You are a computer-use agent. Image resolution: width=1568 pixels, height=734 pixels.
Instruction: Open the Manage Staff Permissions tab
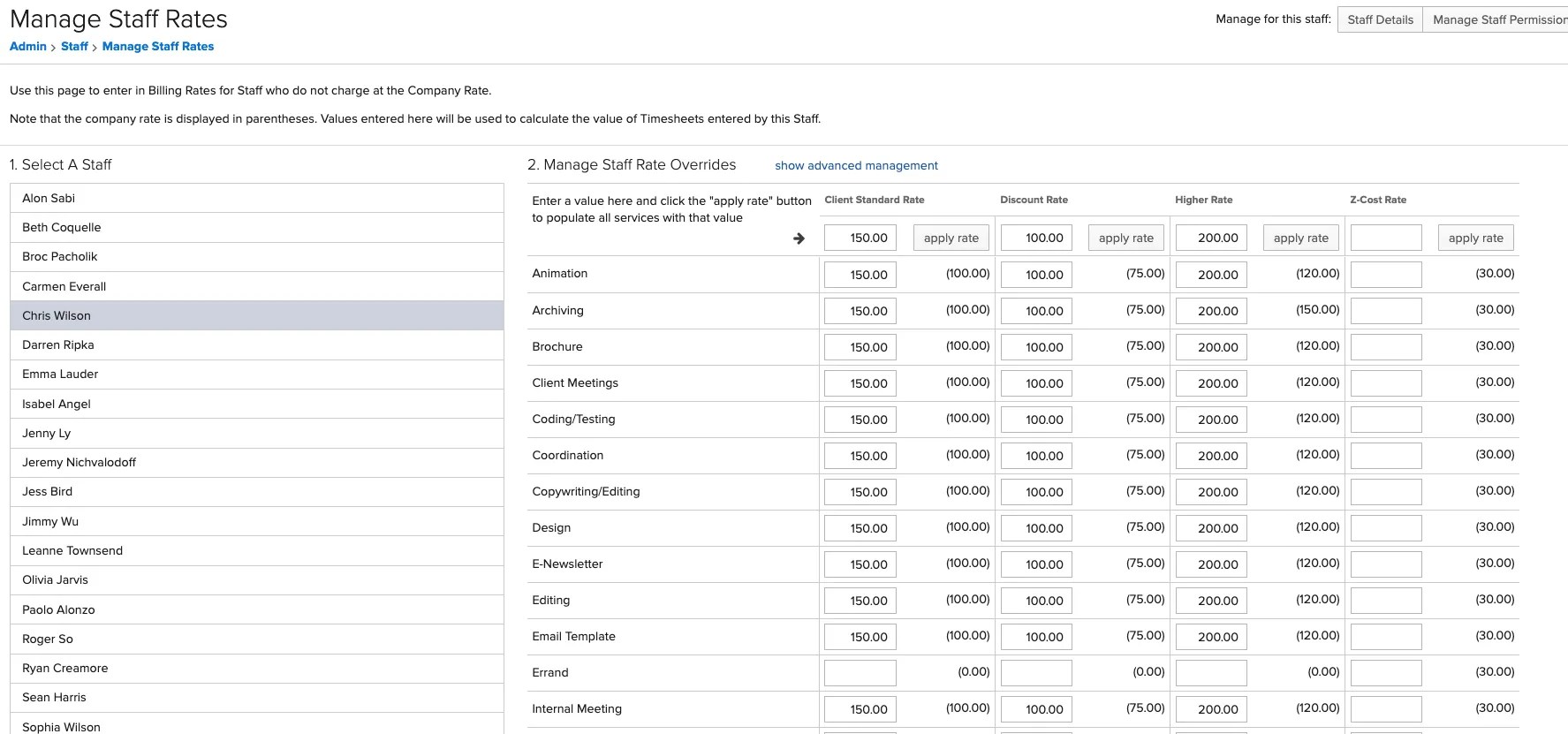tap(1497, 19)
